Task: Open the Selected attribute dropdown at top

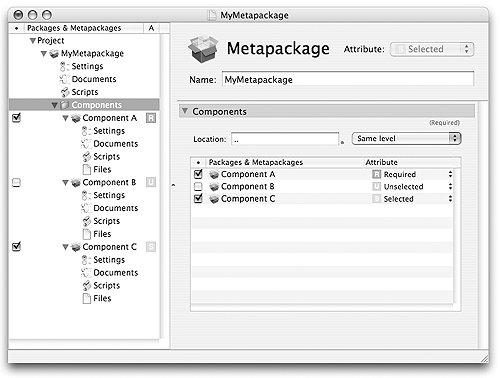Action: pyautogui.click(x=432, y=49)
